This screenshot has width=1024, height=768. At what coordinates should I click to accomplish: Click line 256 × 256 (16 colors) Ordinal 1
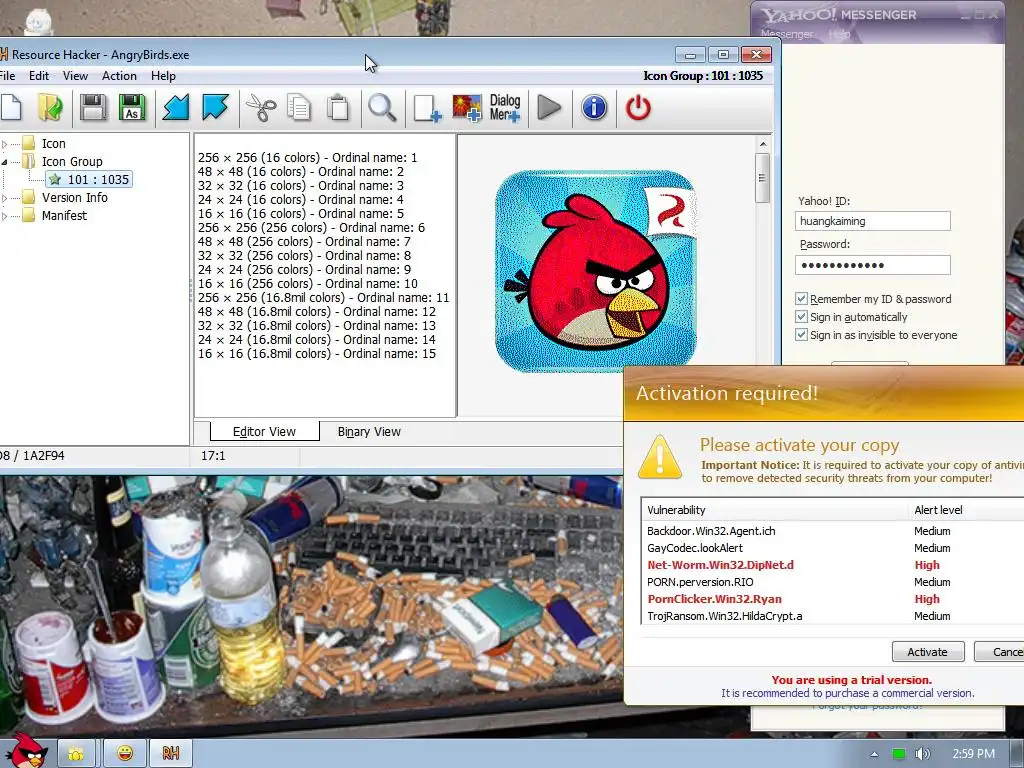click(x=307, y=157)
